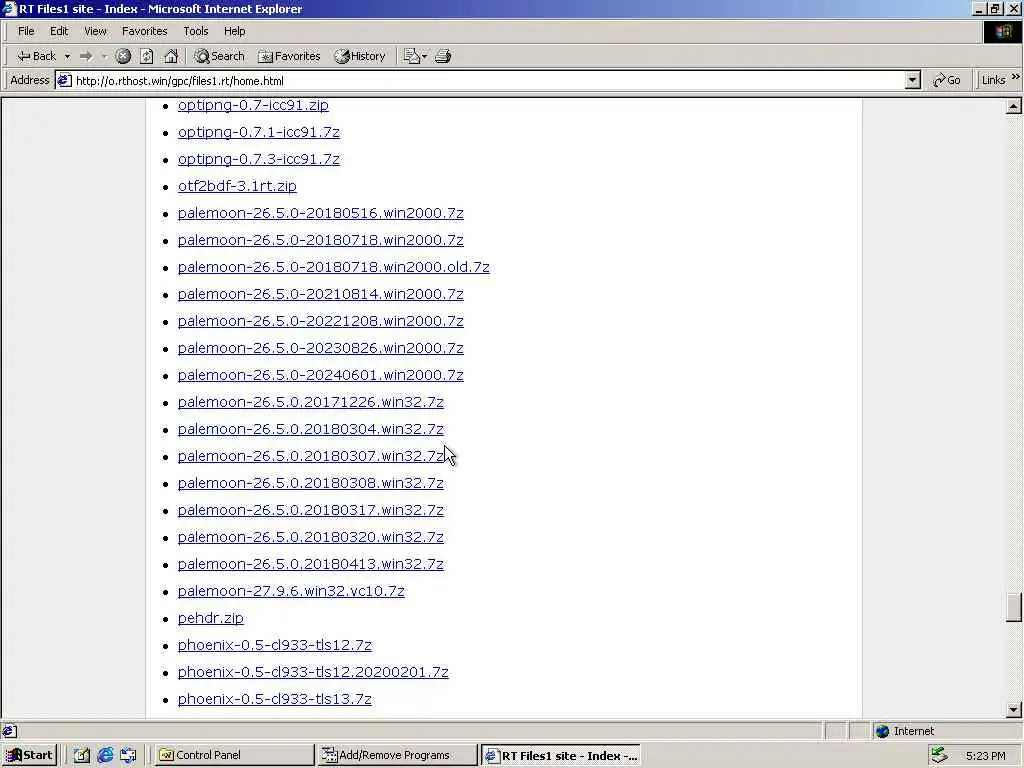Image resolution: width=1024 pixels, height=768 pixels.
Task: Open the View menu
Action: tap(95, 31)
